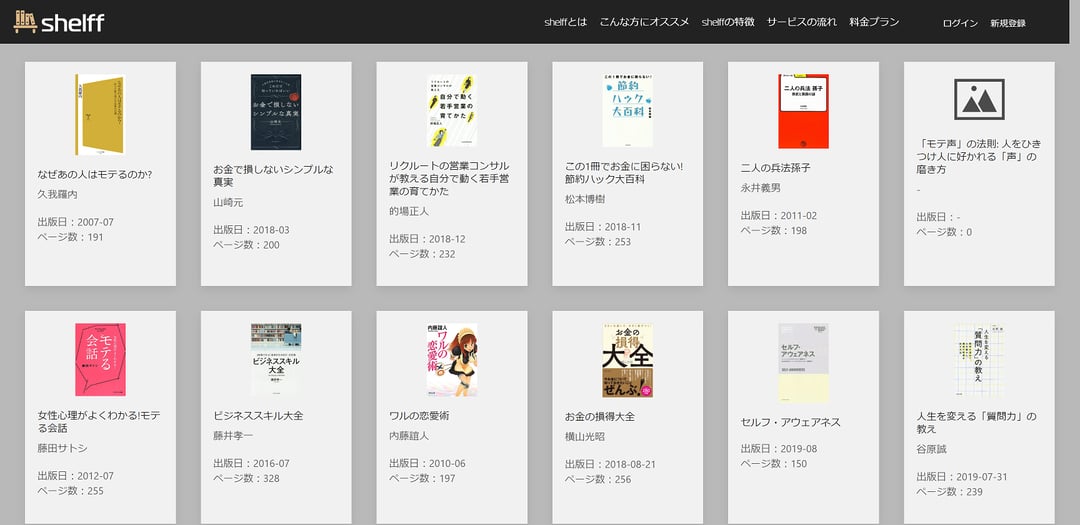
Task: Open the yellow なぜあの人はモテるのか book cover
Action: [x=100, y=114]
